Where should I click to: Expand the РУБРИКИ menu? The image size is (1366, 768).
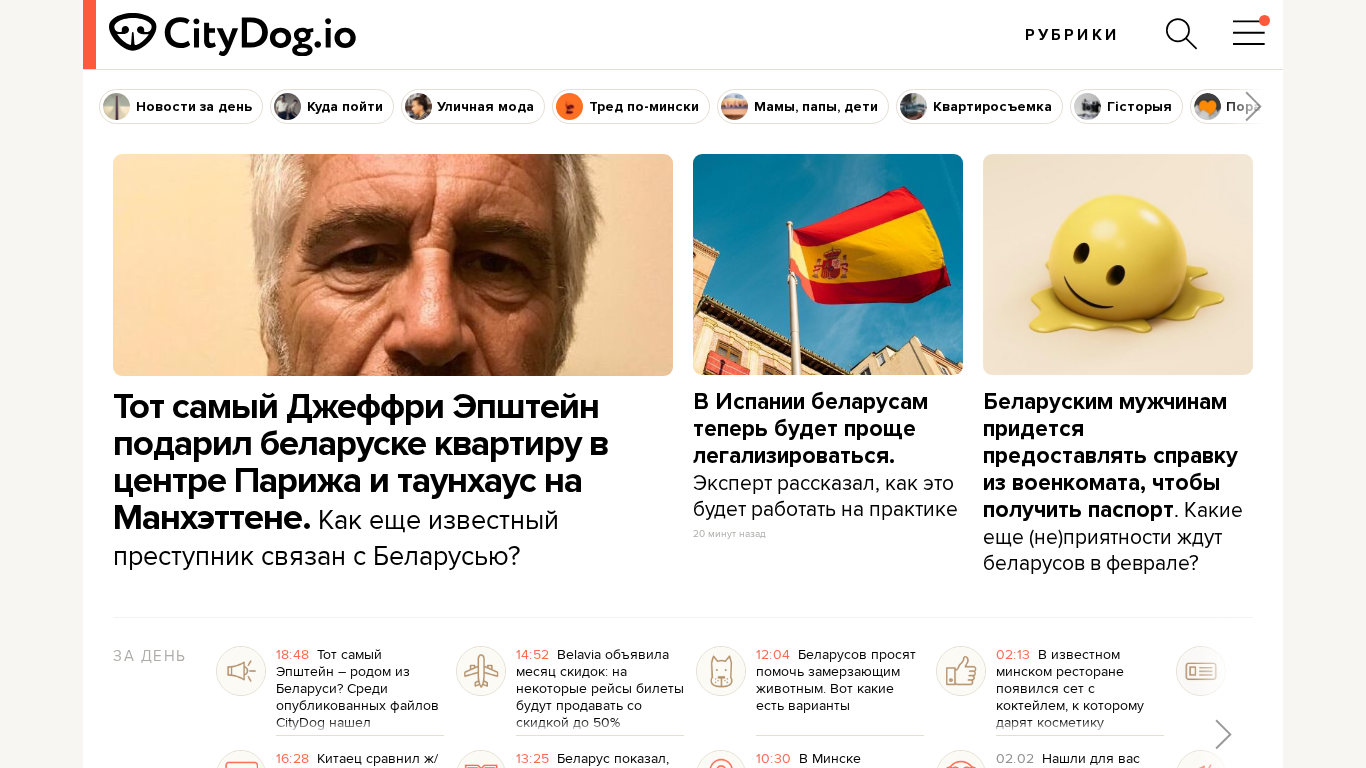(x=1071, y=35)
